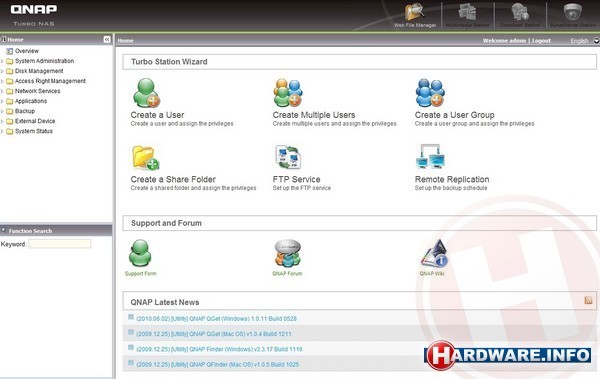Click the System Administration folder icon
This screenshot has width=600, height=379.
pos(10,61)
